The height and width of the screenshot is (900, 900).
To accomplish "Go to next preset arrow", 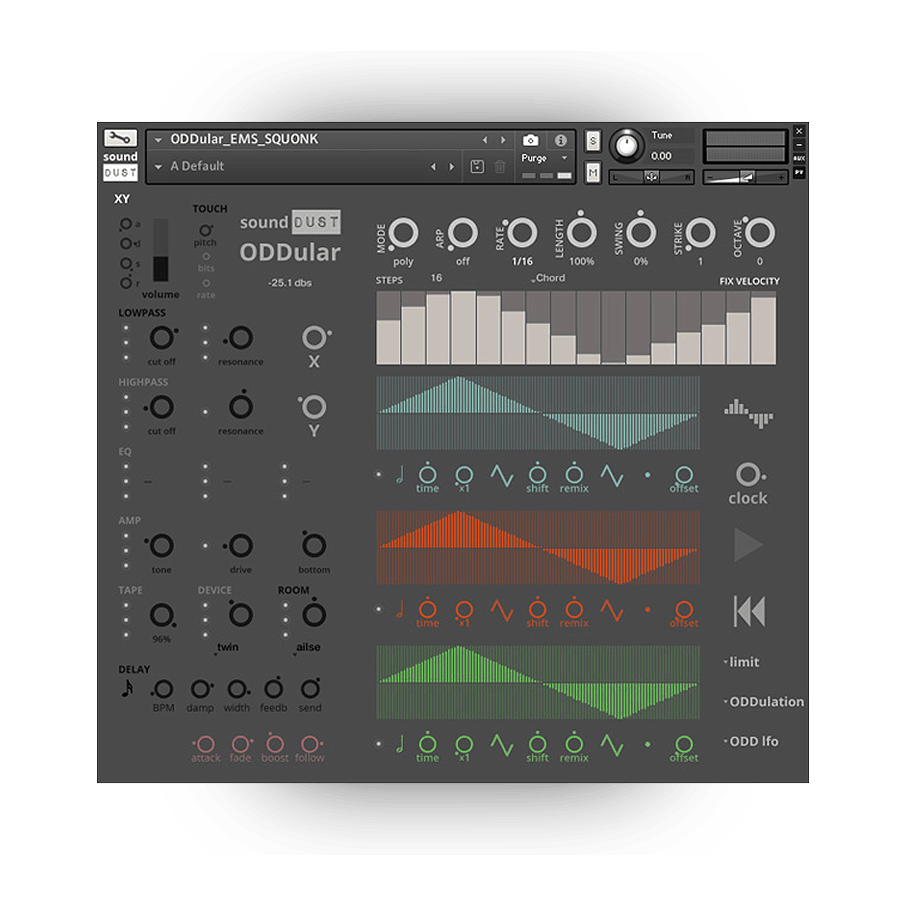I will (x=452, y=166).
